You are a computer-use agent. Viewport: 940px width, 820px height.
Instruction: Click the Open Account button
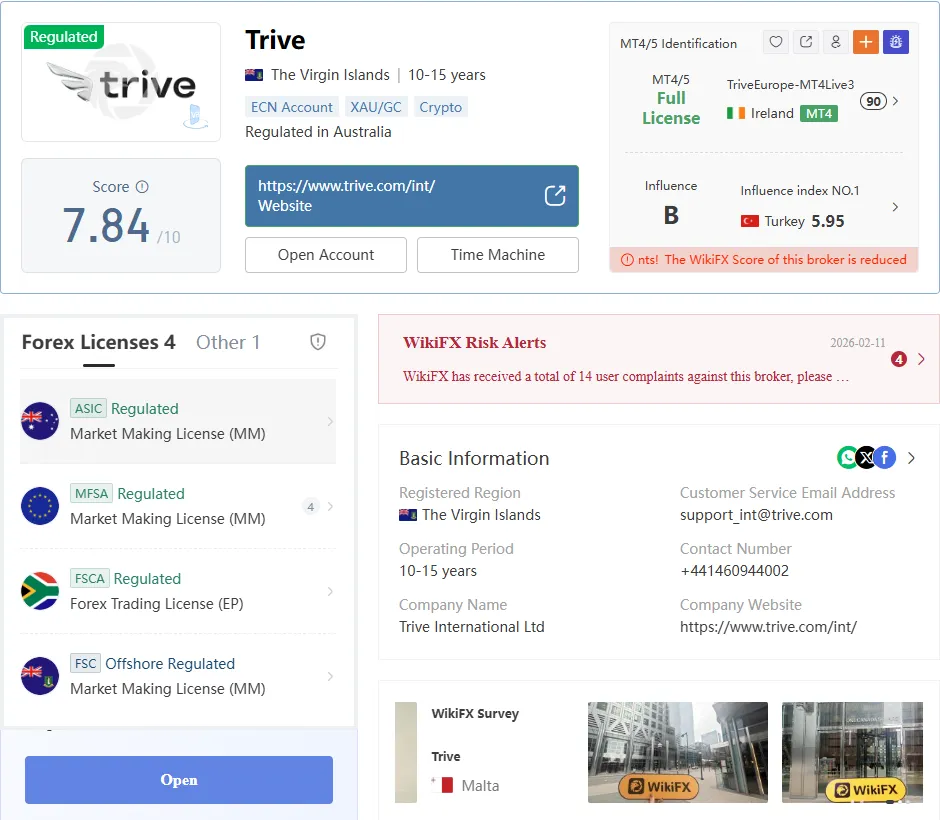tap(326, 255)
